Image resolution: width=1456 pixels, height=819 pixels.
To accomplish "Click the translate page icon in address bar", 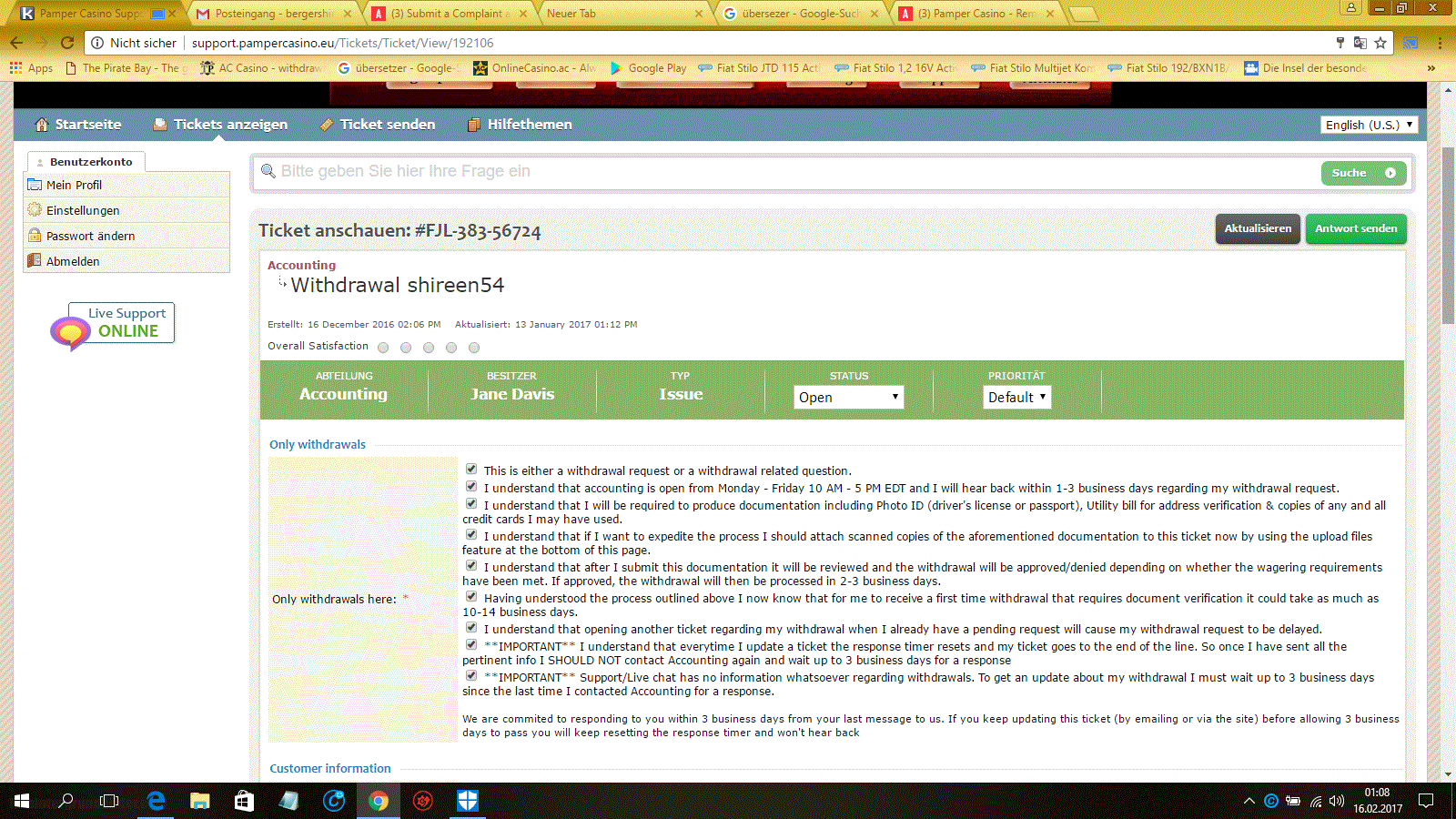I will coord(1360,43).
